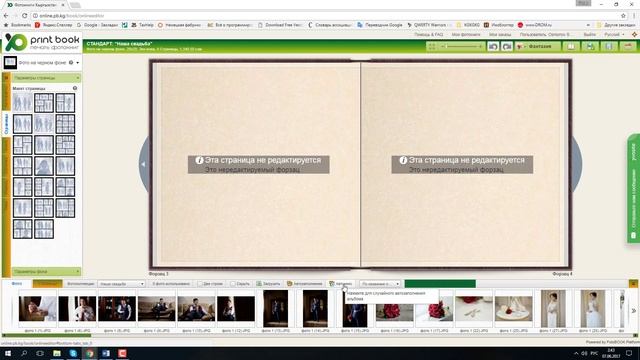
Task: Click the settings icon at far right of user bar
Action: pyautogui.click(x=634, y=35)
